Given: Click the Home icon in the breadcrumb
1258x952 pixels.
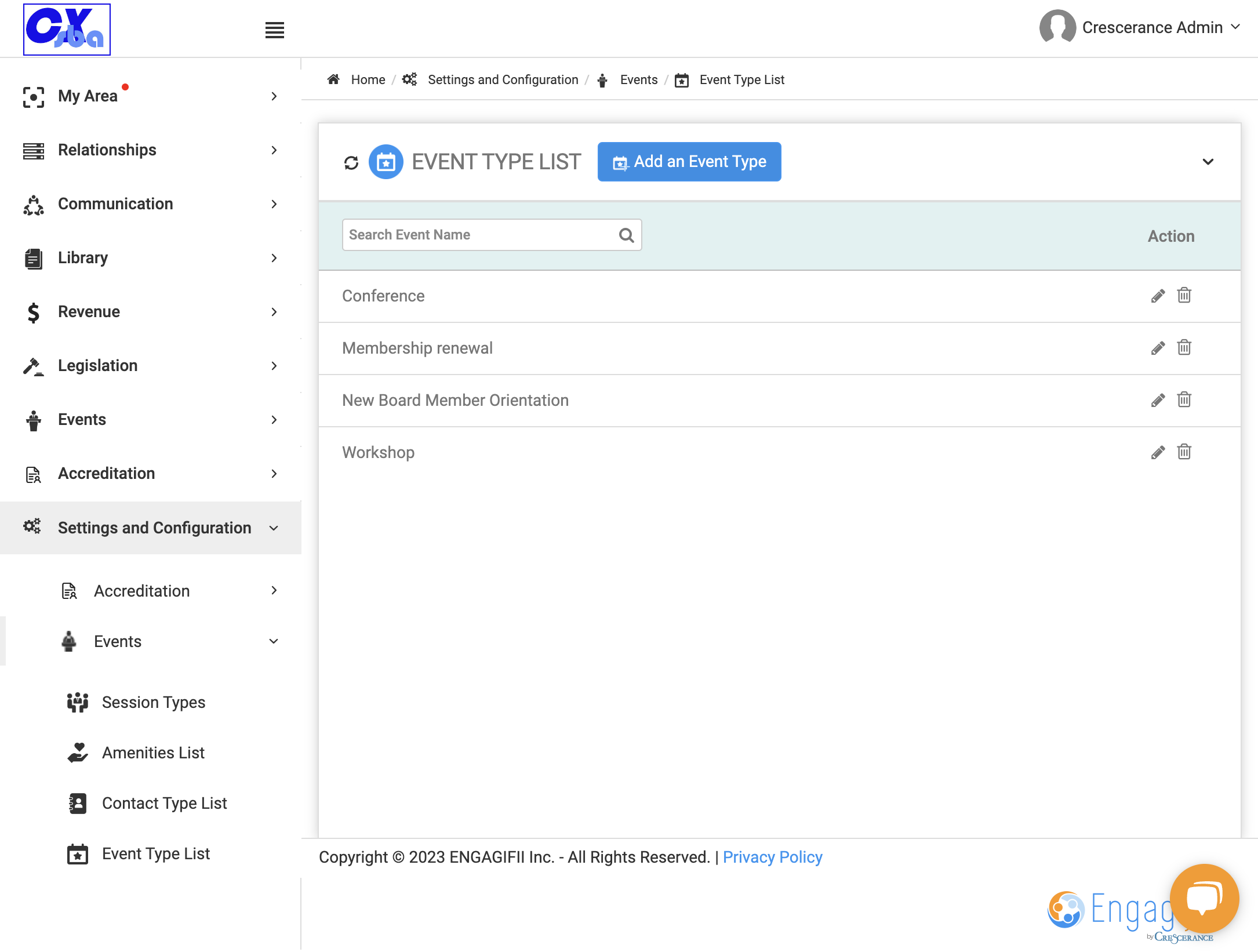Looking at the screenshot, I should 333,79.
